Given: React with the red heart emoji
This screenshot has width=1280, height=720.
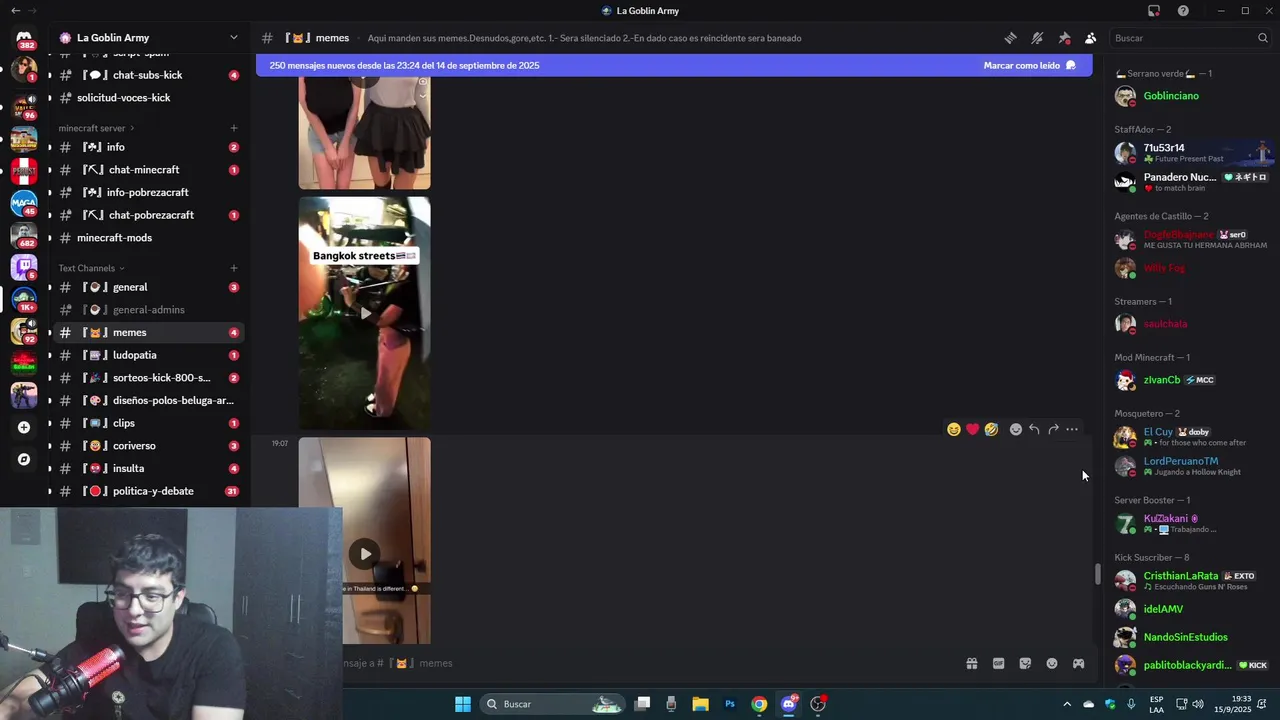Looking at the screenshot, I should click(972, 429).
